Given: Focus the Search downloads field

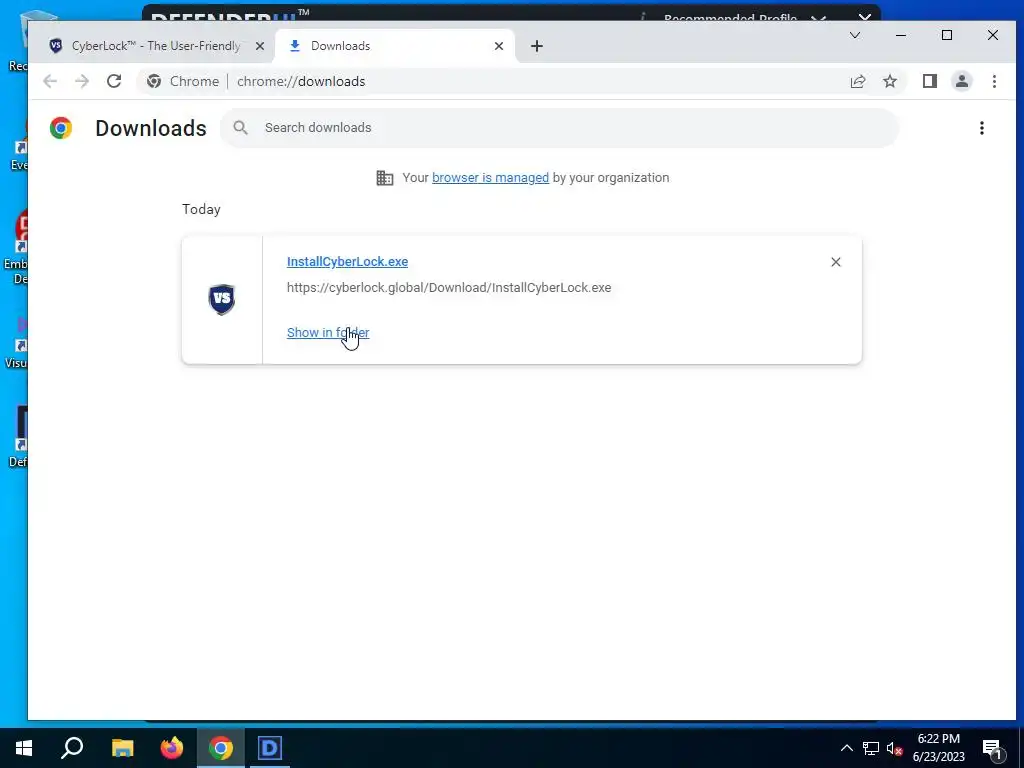Looking at the screenshot, I should (x=560, y=128).
